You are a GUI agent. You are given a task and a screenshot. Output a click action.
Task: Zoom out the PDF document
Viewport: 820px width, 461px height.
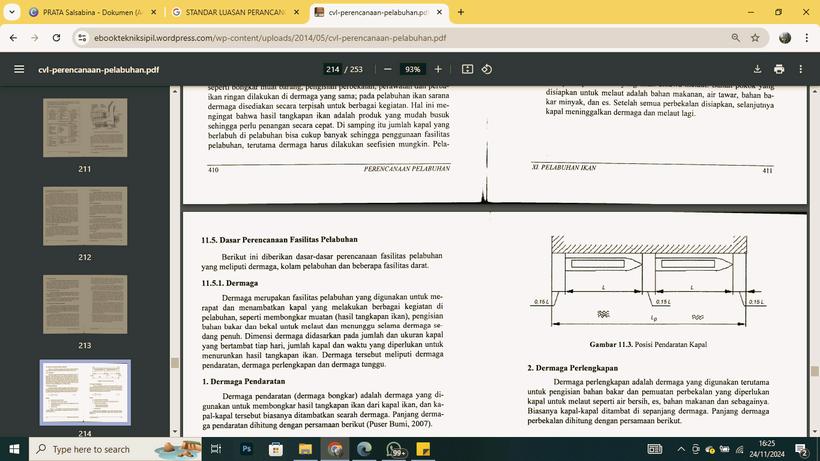pyautogui.click(x=388, y=69)
